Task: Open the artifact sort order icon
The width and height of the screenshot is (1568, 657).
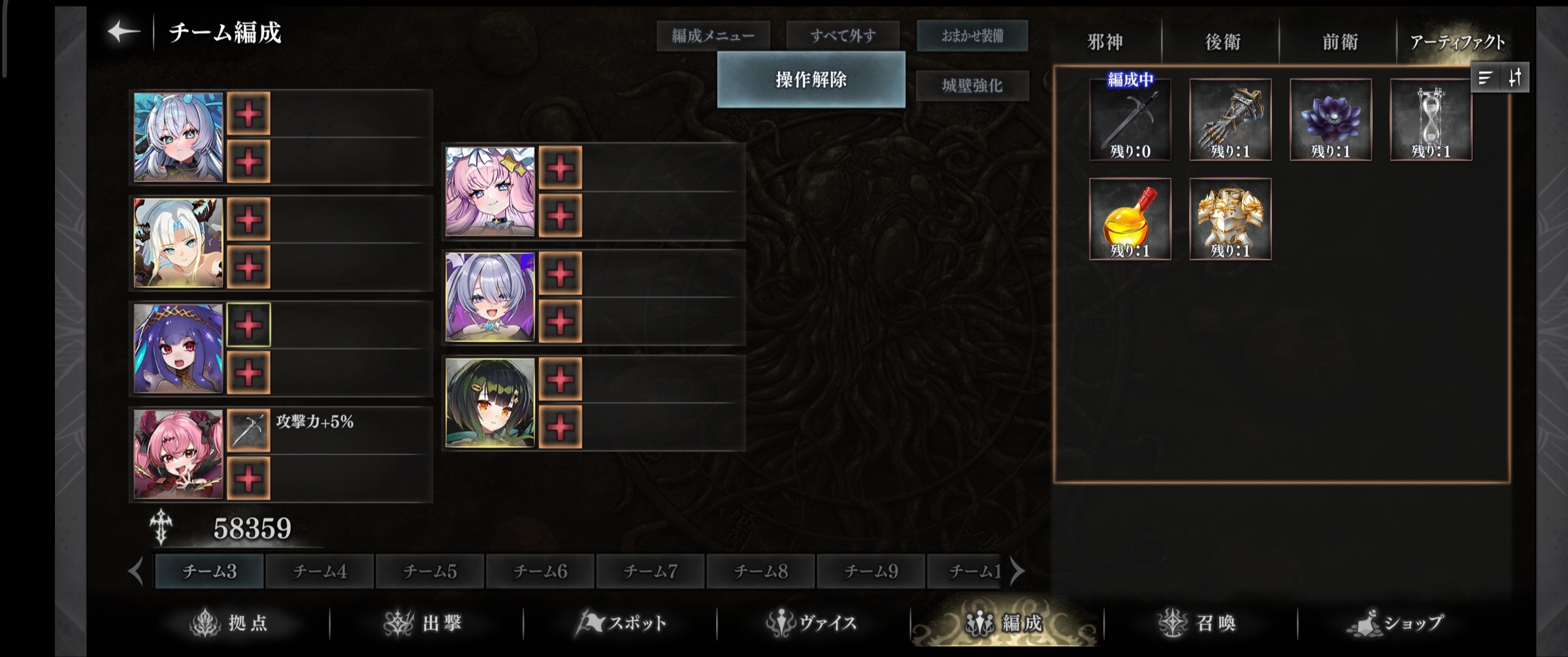Action: coord(1485,78)
